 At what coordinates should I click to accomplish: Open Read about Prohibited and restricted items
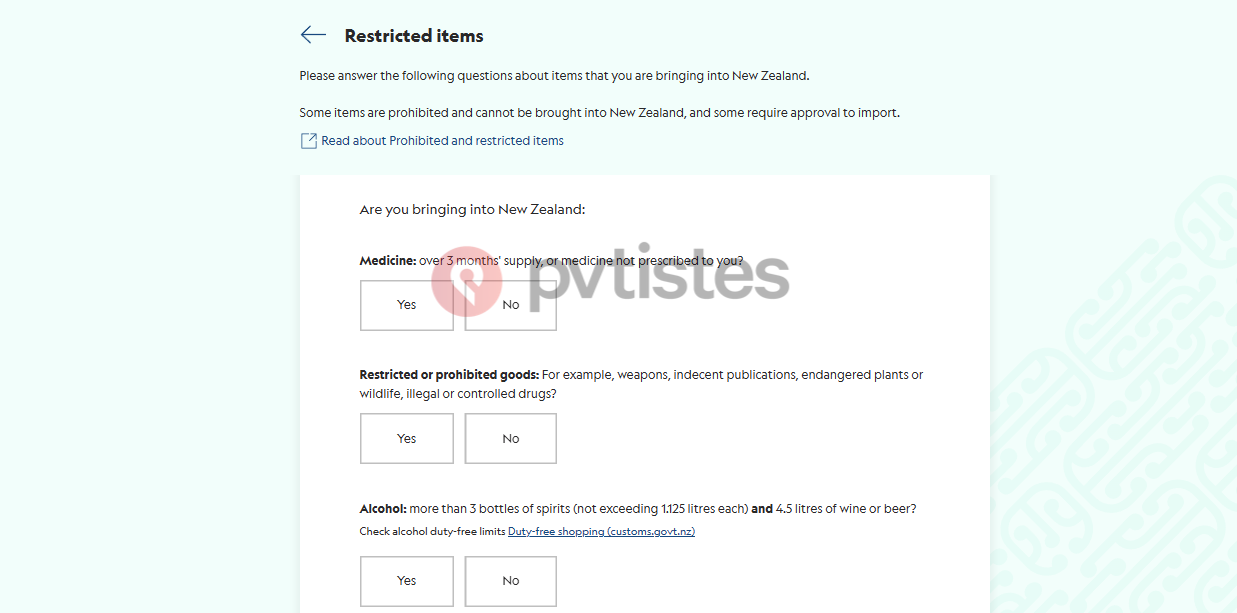(442, 141)
